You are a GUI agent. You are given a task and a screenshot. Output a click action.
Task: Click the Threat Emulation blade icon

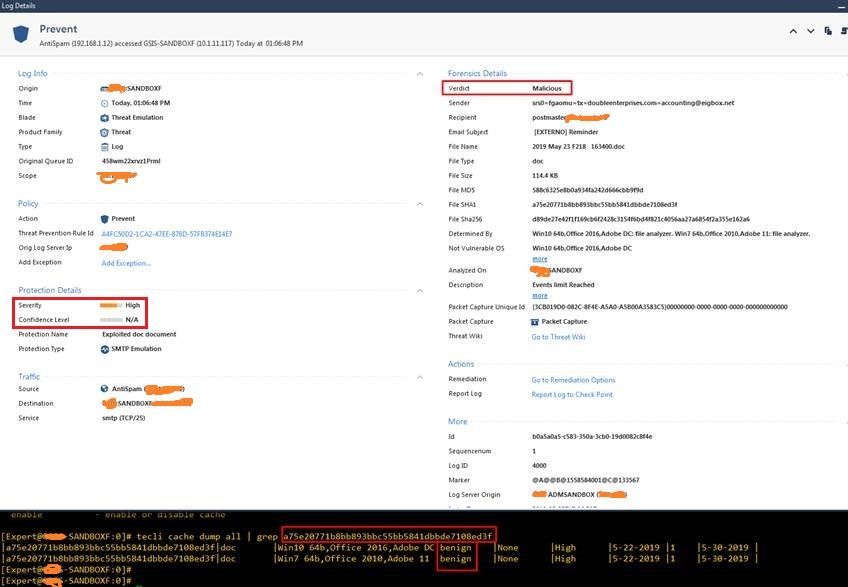104,118
